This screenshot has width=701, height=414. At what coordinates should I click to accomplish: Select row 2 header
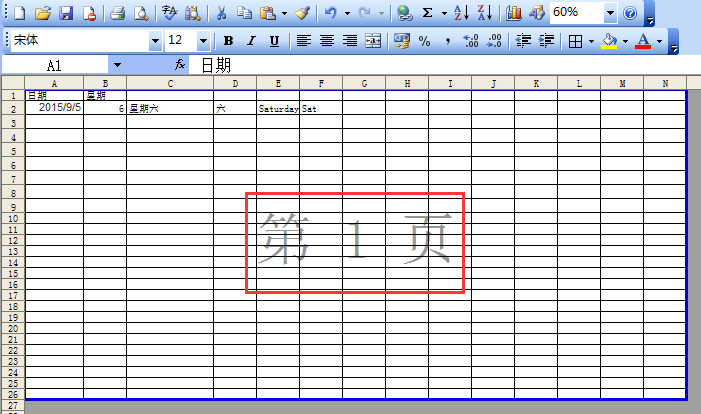tap(13, 108)
